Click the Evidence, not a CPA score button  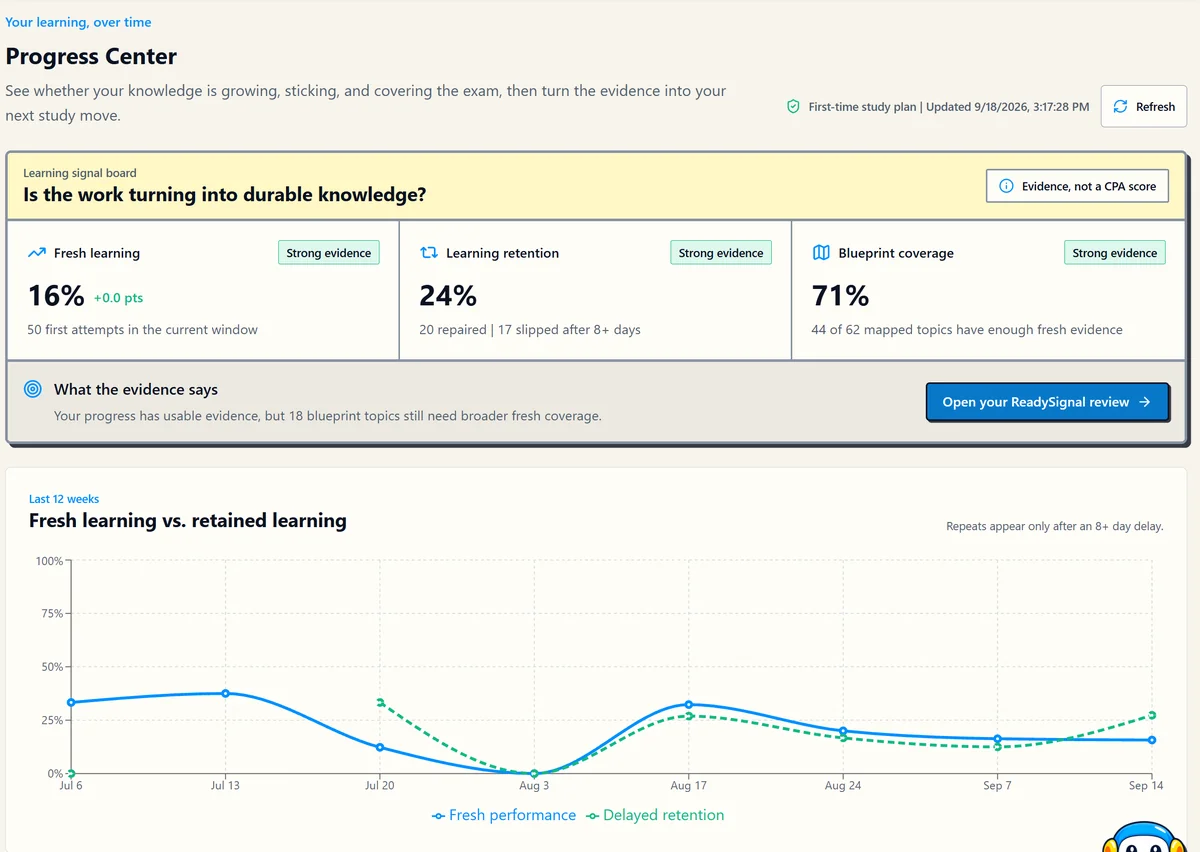click(x=1077, y=186)
